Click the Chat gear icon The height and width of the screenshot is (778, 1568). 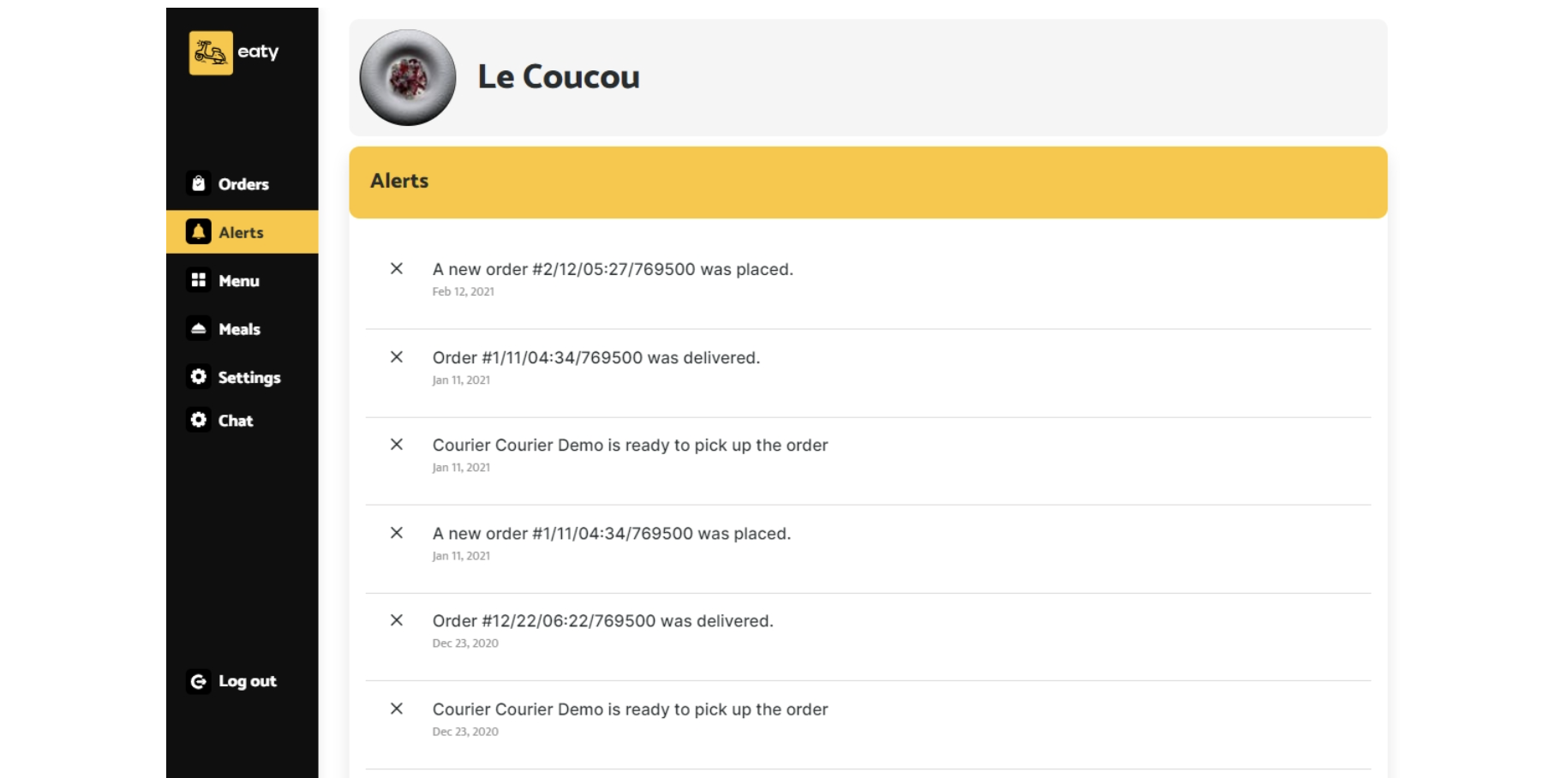click(199, 420)
